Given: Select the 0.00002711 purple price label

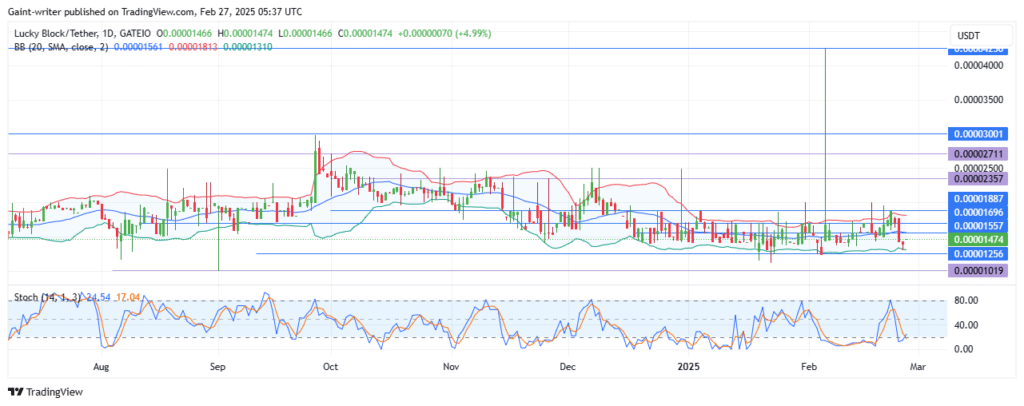Looking at the screenshot, I should (977, 154).
